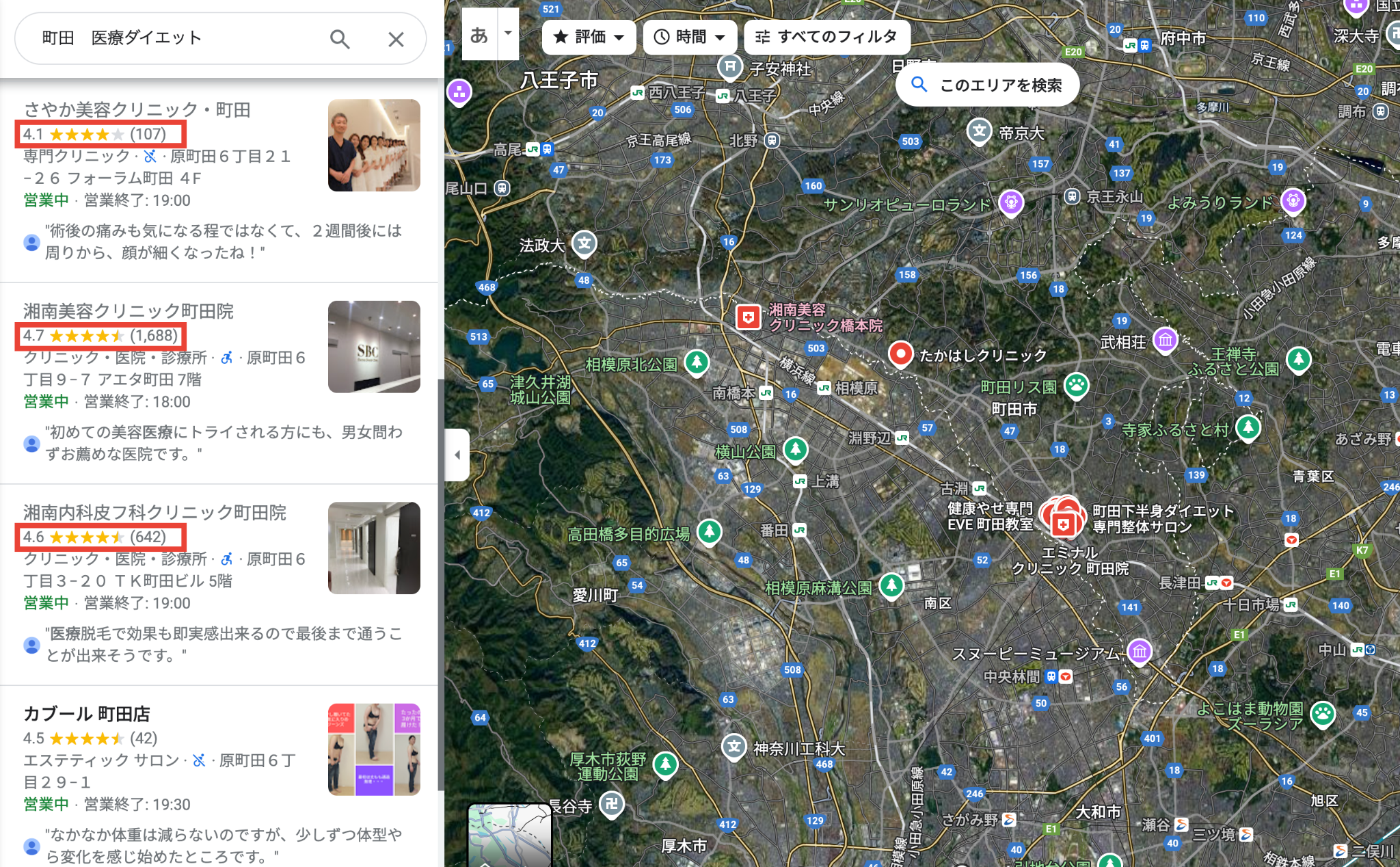Click the search box with 町田 医療ダイエット

[x=220, y=38]
